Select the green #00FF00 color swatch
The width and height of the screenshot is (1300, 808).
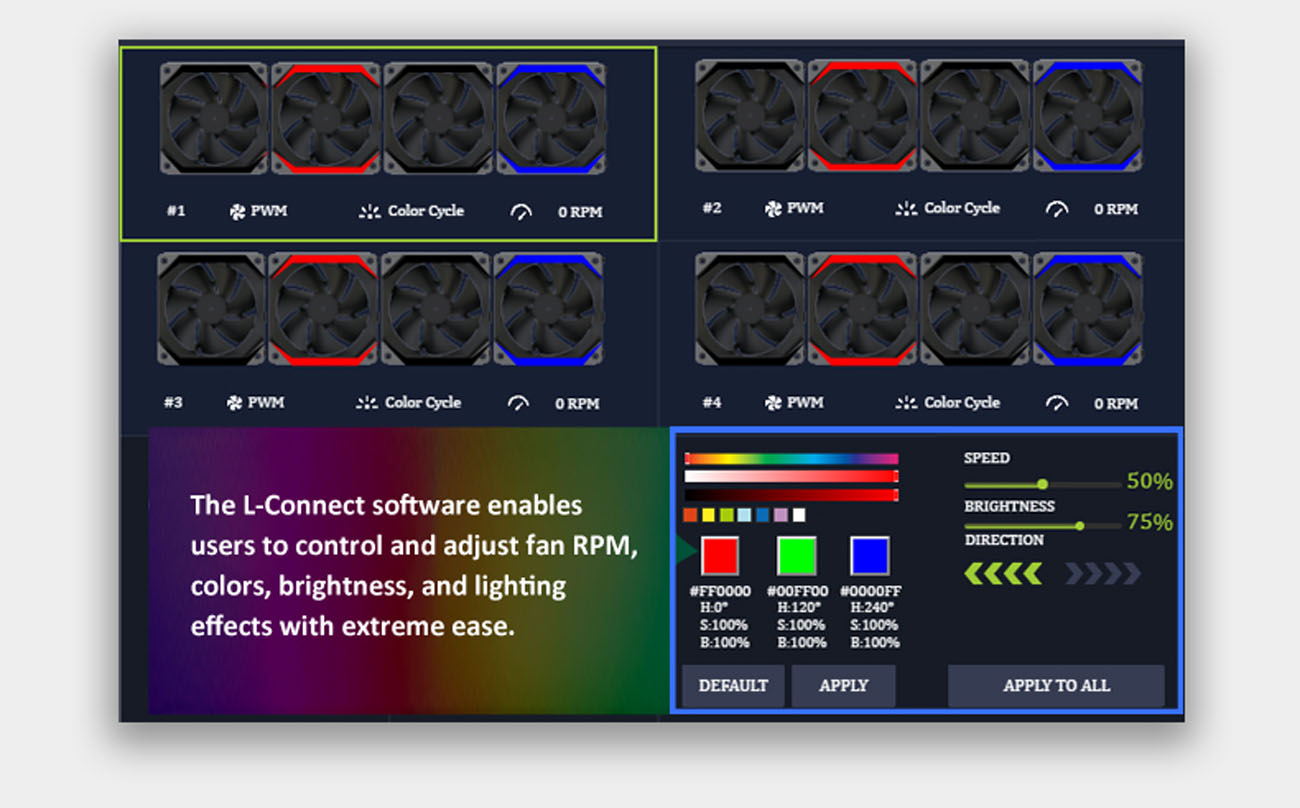click(x=796, y=556)
